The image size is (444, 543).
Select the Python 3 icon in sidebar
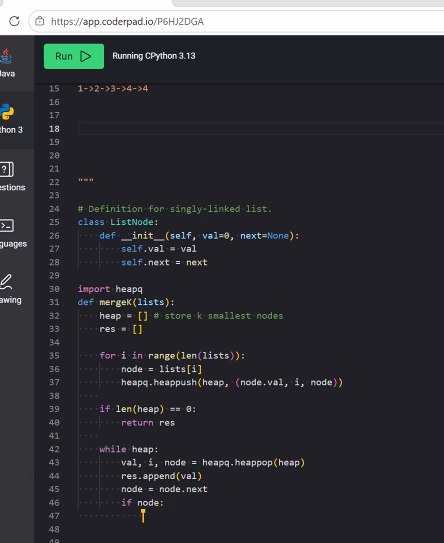[x=7, y=112]
